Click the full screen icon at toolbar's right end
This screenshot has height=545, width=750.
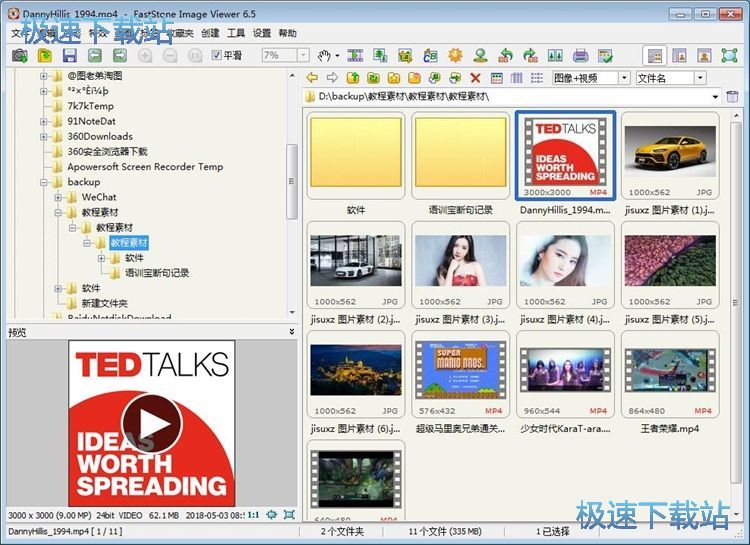tap(731, 56)
